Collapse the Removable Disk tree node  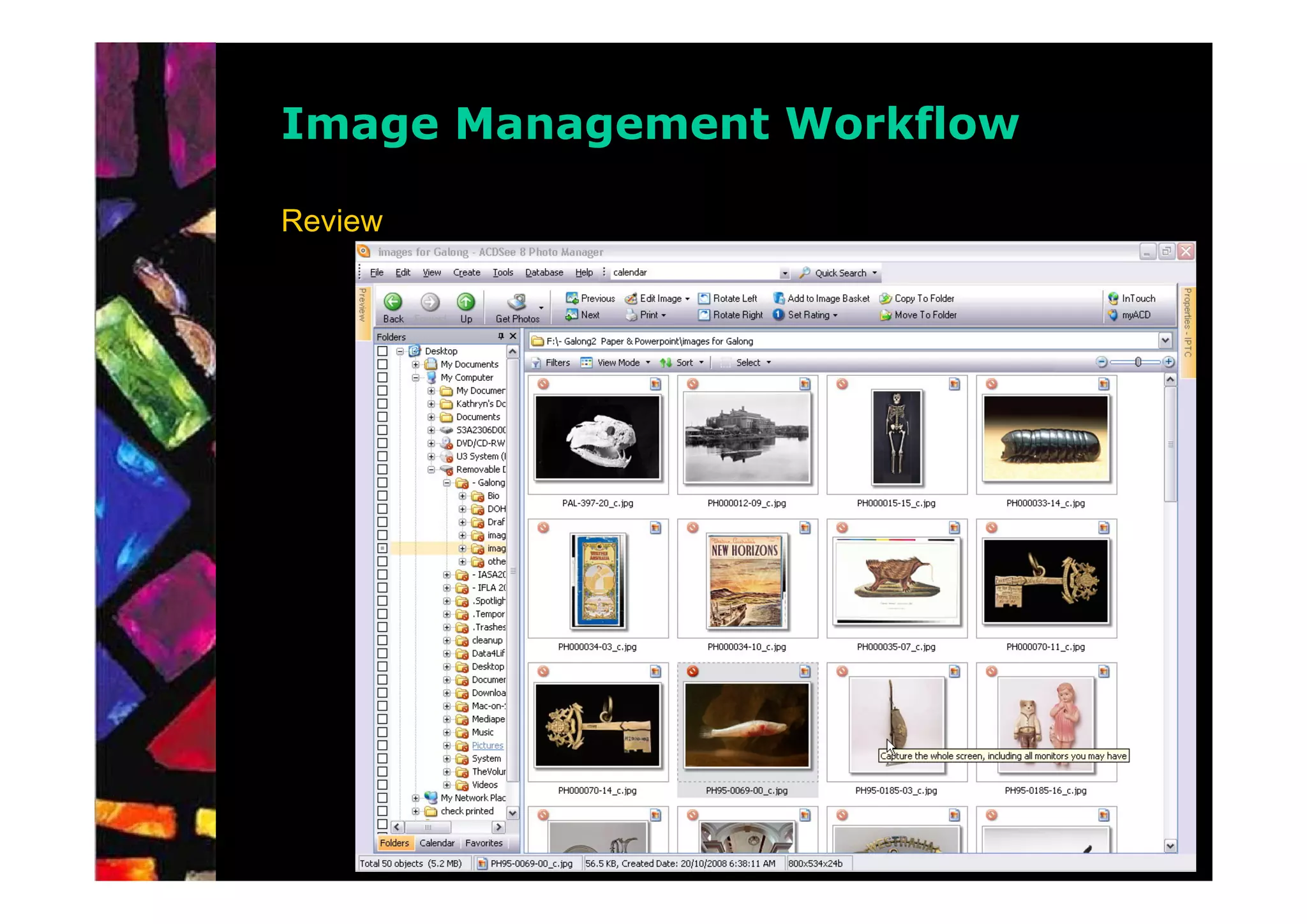(431, 470)
